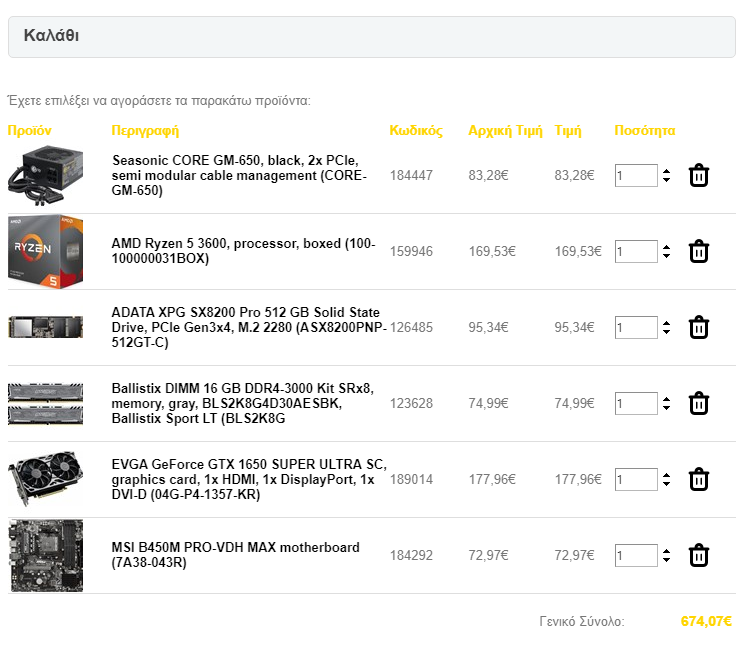
Task: Open the MSI motherboard thumbnail
Action: [46, 555]
